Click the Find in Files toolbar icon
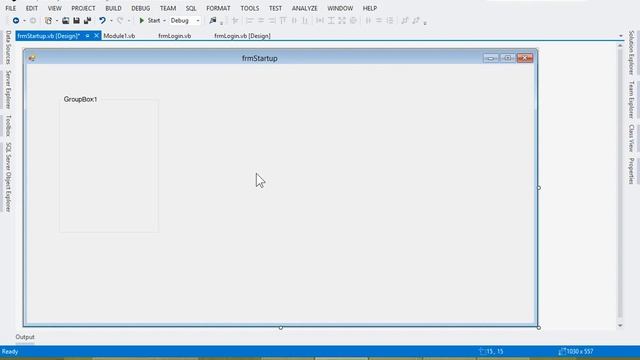 tap(212, 20)
